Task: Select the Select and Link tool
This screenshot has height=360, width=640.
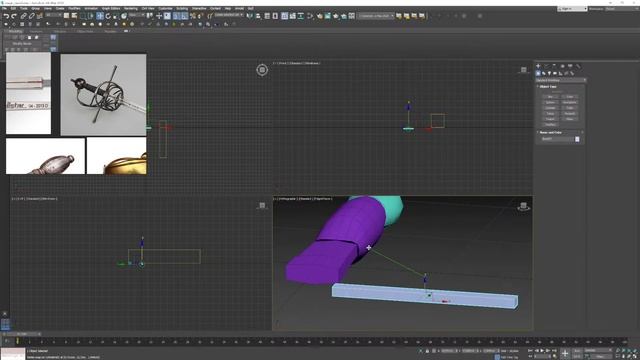Action: pyautogui.click(x=23, y=16)
